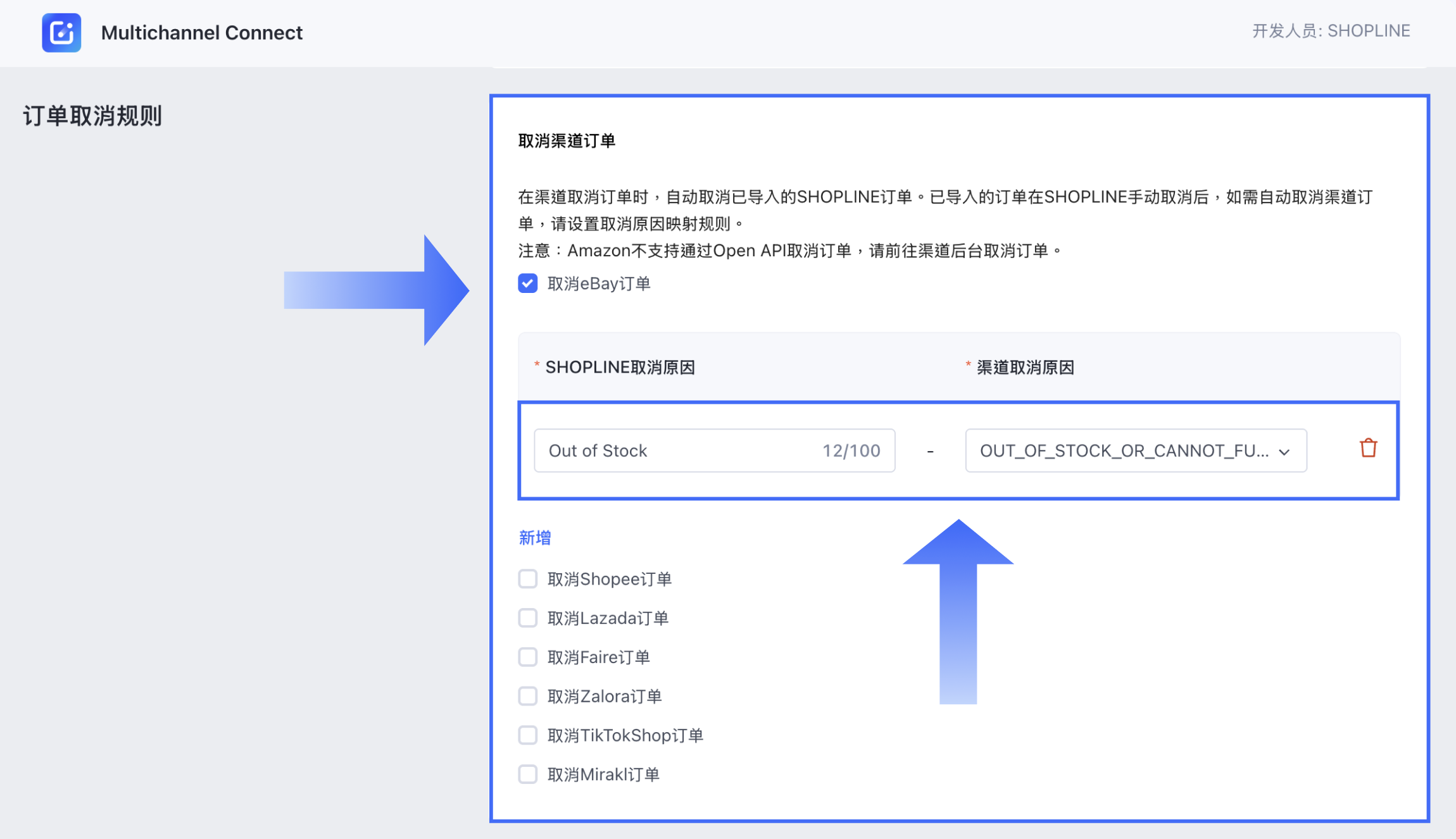Viewport: 1456px width, 839px height.
Task: Enable the 取消Shopee订单 checkbox
Action: [528, 579]
